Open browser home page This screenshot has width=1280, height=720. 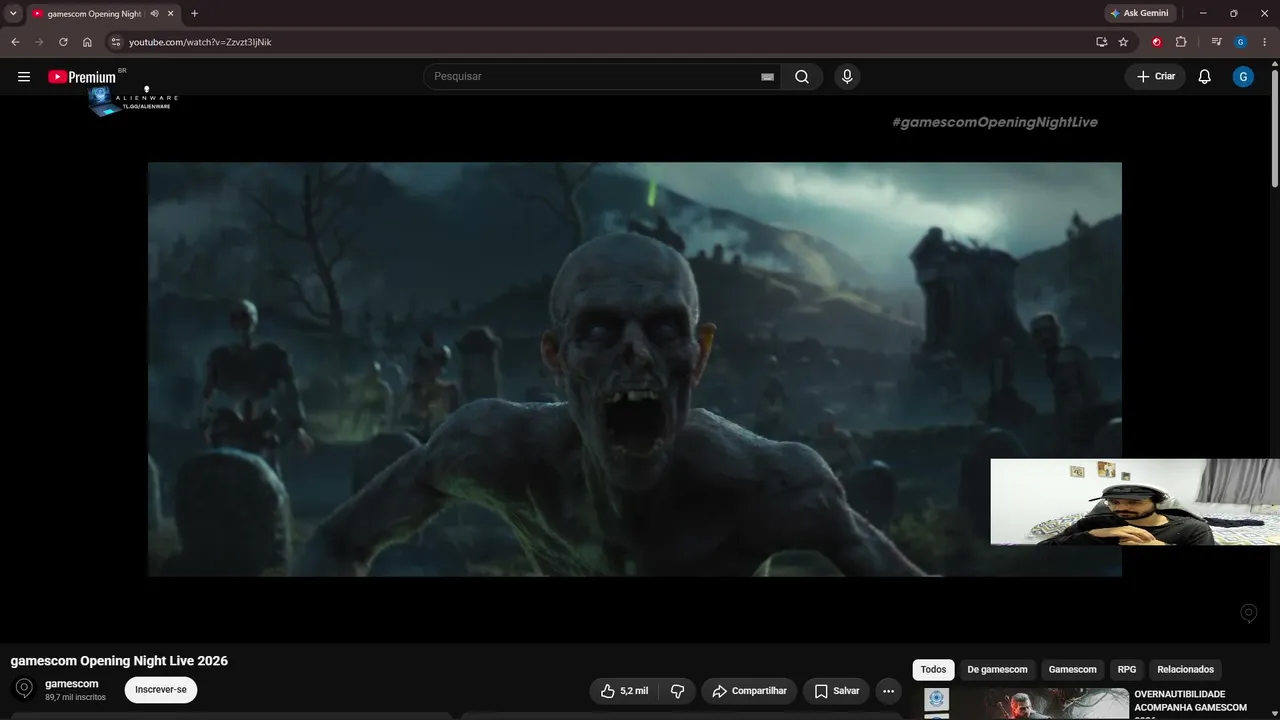(x=87, y=42)
